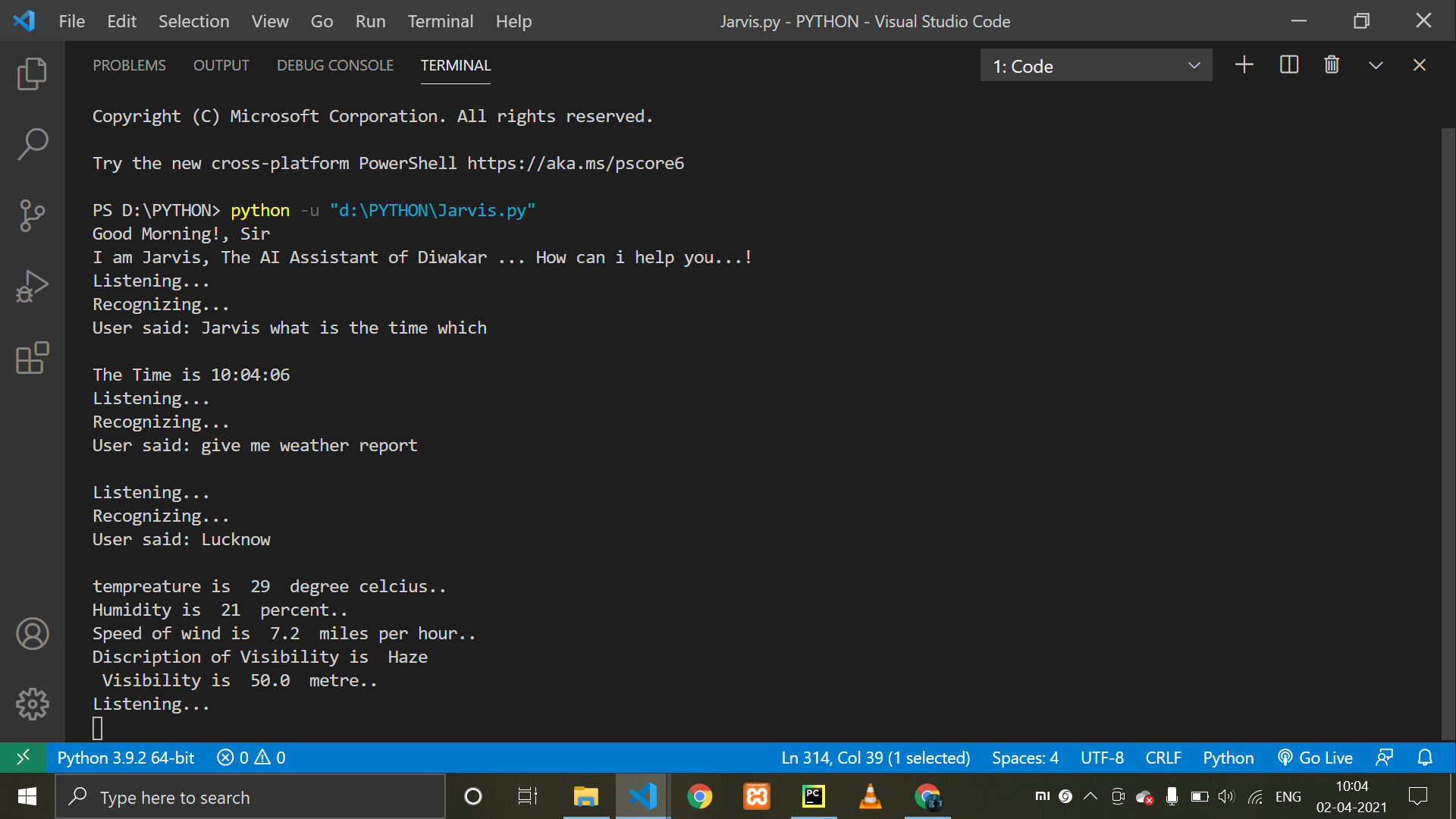Show errors and warnings count
This screenshot has width=1456, height=819.
(251, 758)
